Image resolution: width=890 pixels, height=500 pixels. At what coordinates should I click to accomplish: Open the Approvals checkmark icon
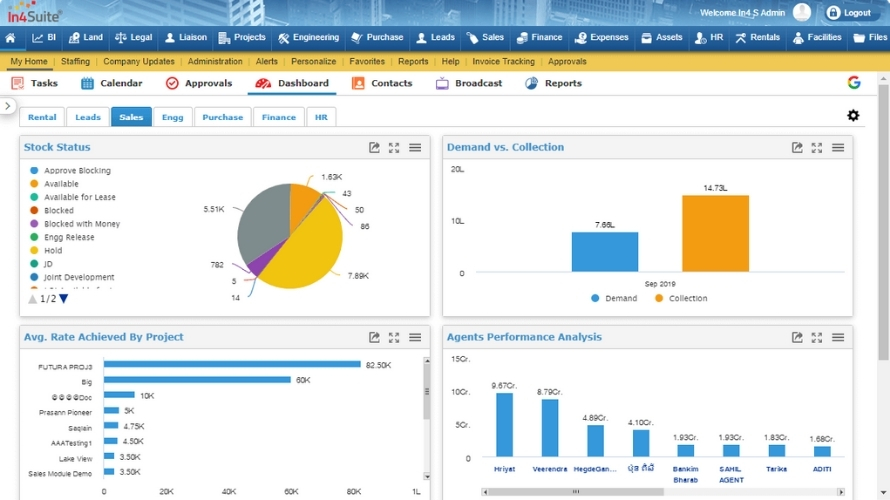172,83
